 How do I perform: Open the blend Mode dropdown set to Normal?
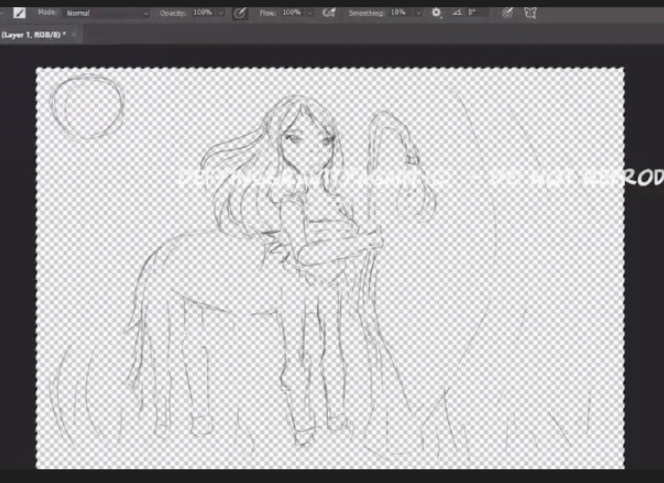[108, 13]
